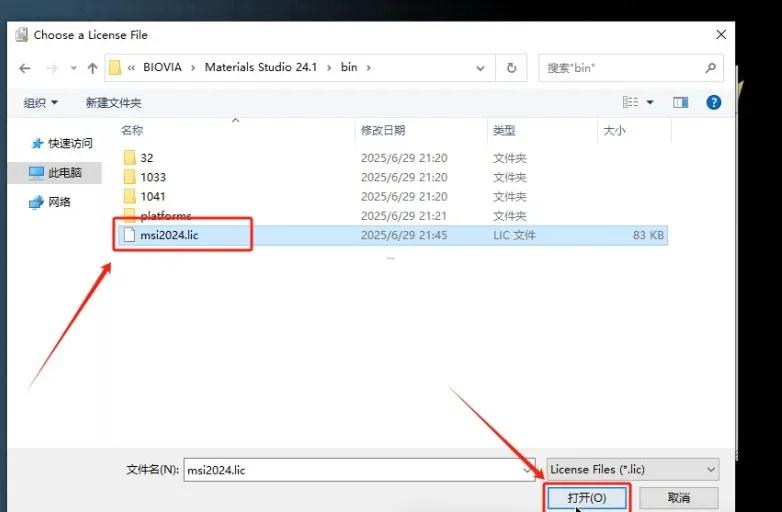The height and width of the screenshot is (512, 782).
Task: Go back with the left arrow
Action: pyautogui.click(x=24, y=68)
